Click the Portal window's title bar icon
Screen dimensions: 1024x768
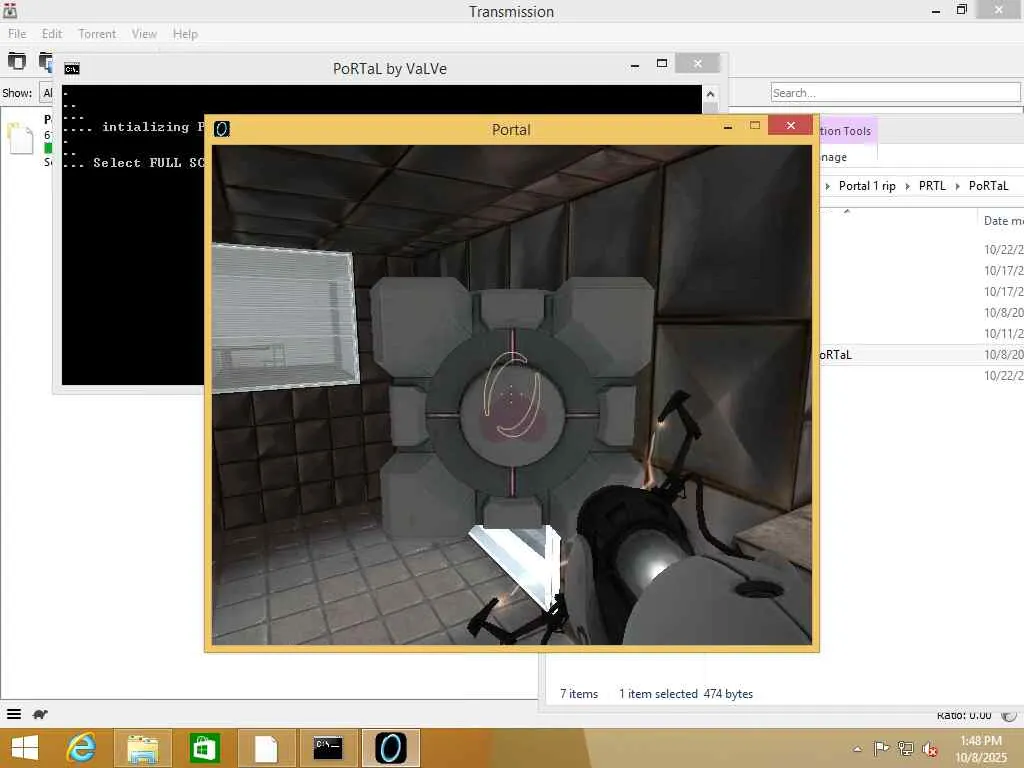(x=222, y=129)
